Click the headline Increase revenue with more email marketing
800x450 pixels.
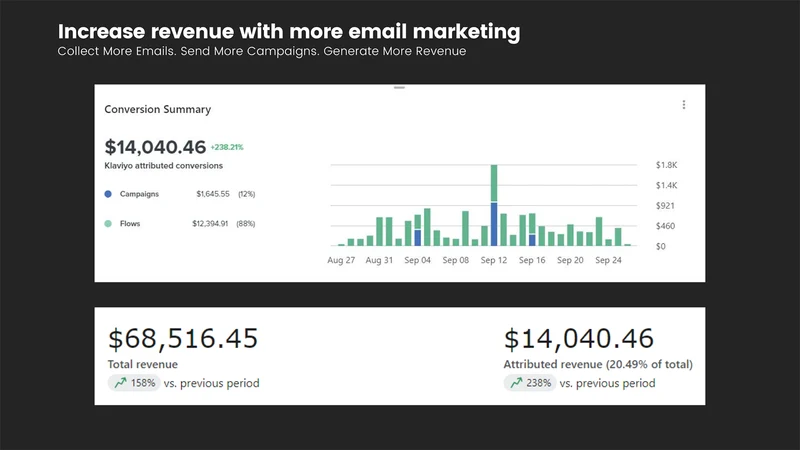click(x=289, y=32)
